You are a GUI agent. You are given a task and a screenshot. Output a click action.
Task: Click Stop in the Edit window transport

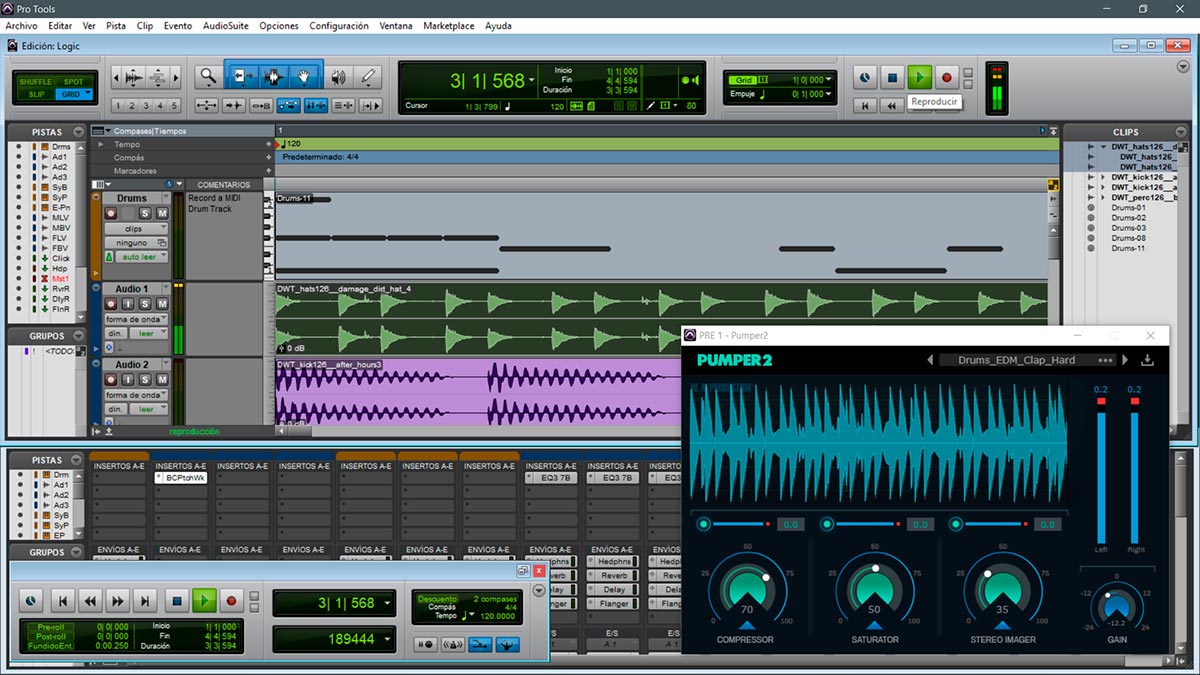click(893, 77)
